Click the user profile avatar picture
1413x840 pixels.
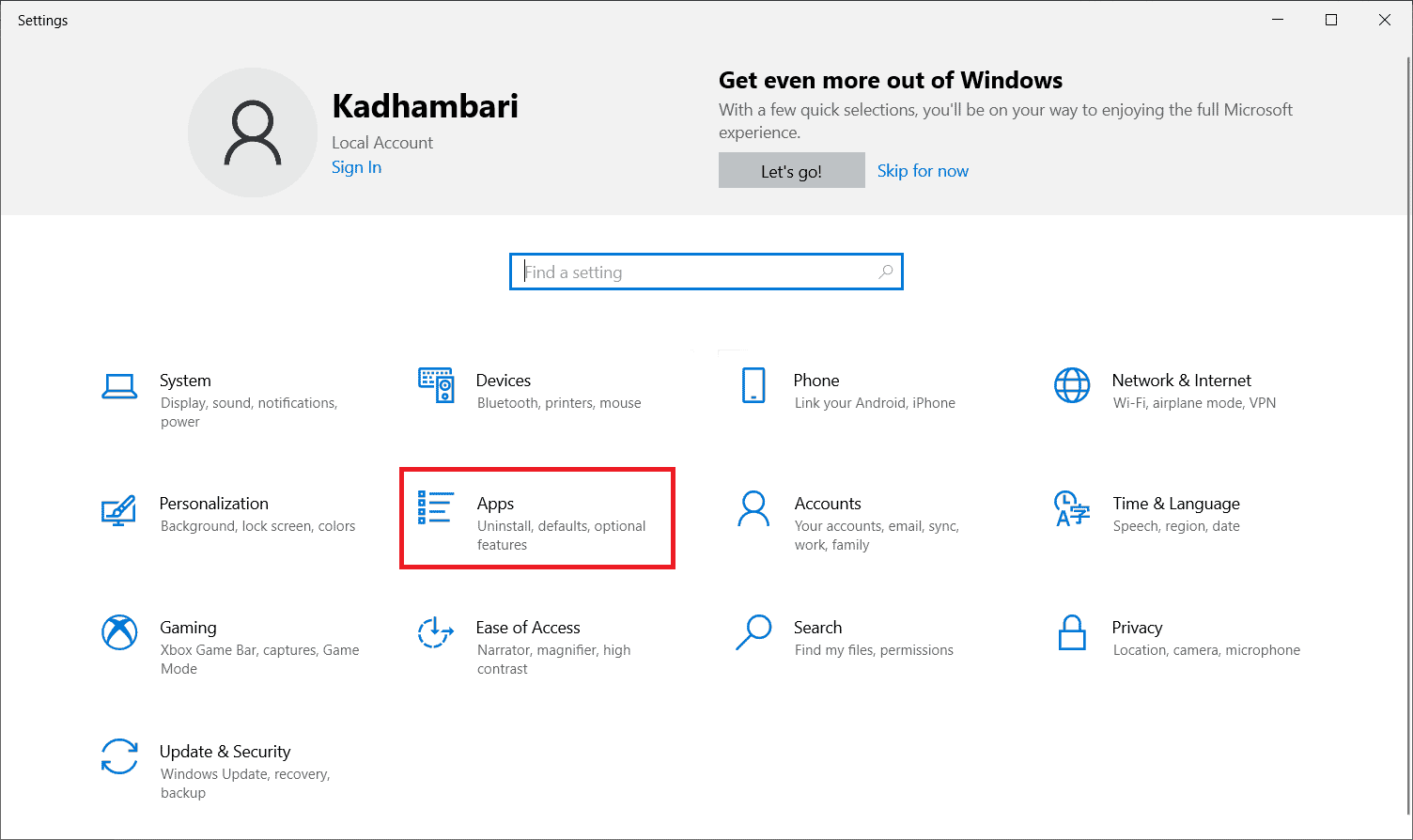pyautogui.click(x=253, y=132)
